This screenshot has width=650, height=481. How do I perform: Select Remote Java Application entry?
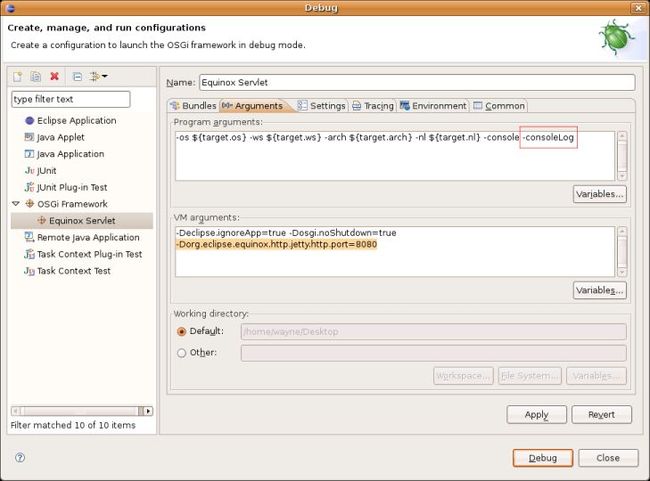tap(88, 237)
